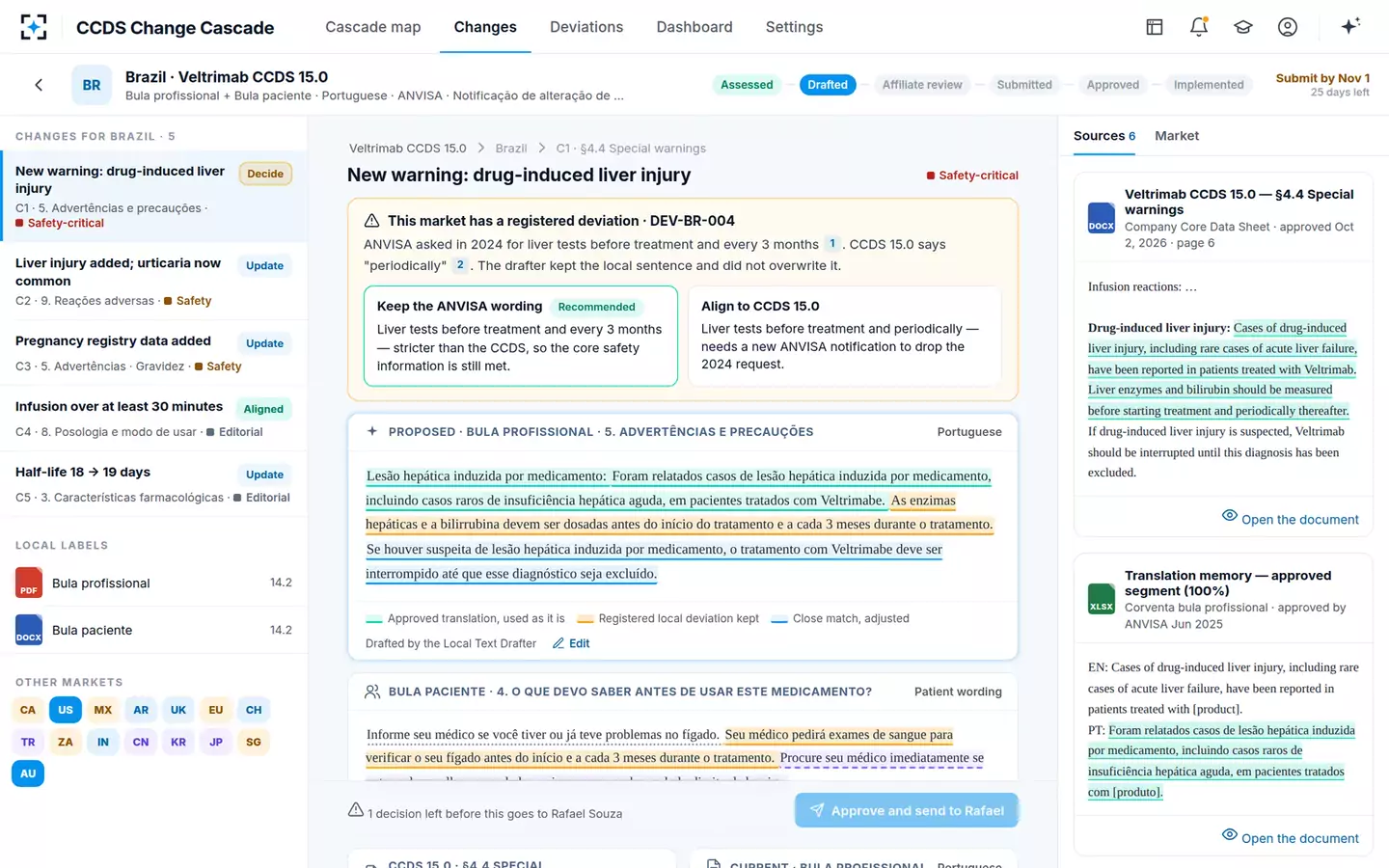Open the document for Translation memory source
This screenshot has height=868, width=1389.
tap(1291, 837)
